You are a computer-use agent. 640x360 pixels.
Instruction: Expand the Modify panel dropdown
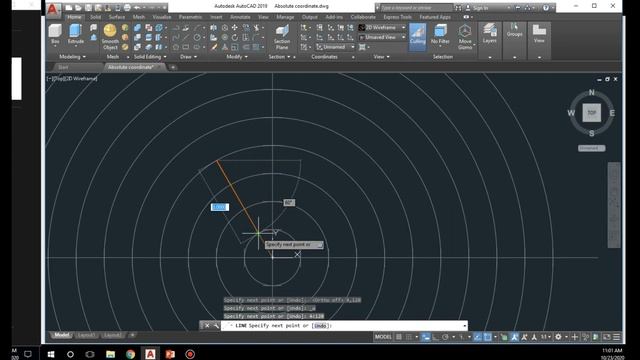coord(237,57)
